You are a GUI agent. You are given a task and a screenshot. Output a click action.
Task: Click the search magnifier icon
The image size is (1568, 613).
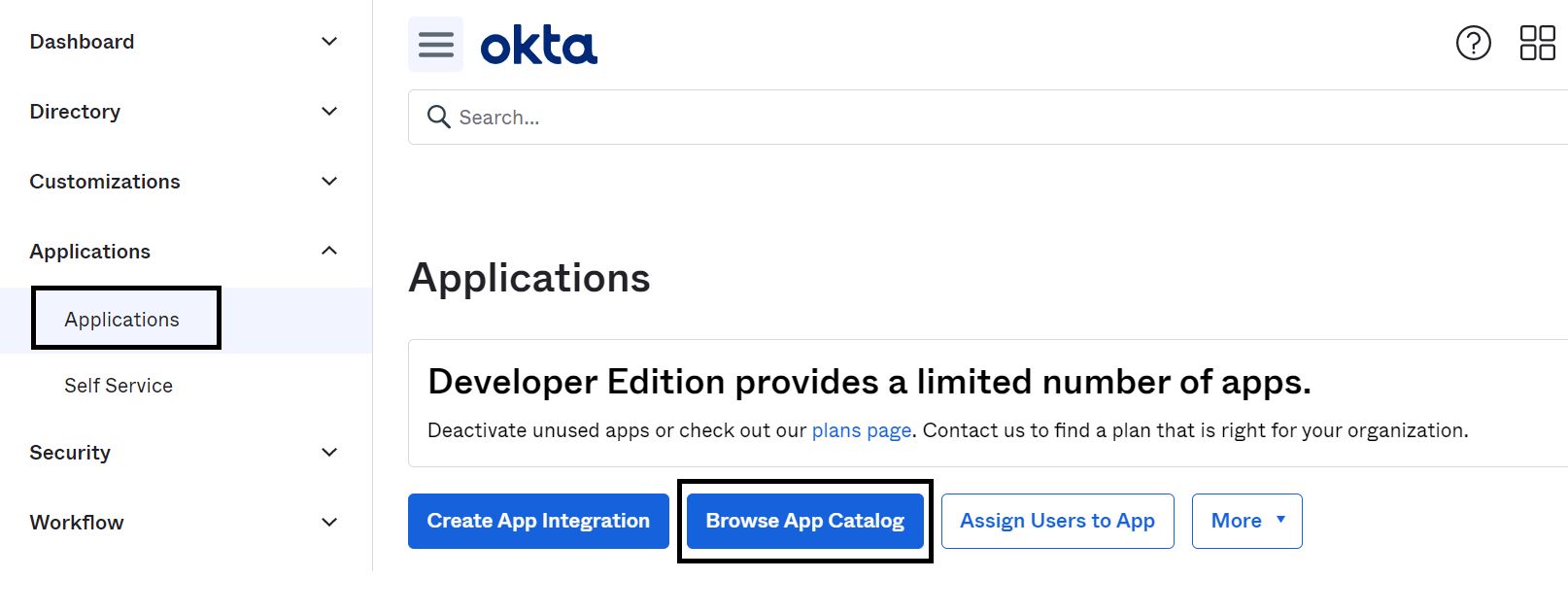(439, 117)
